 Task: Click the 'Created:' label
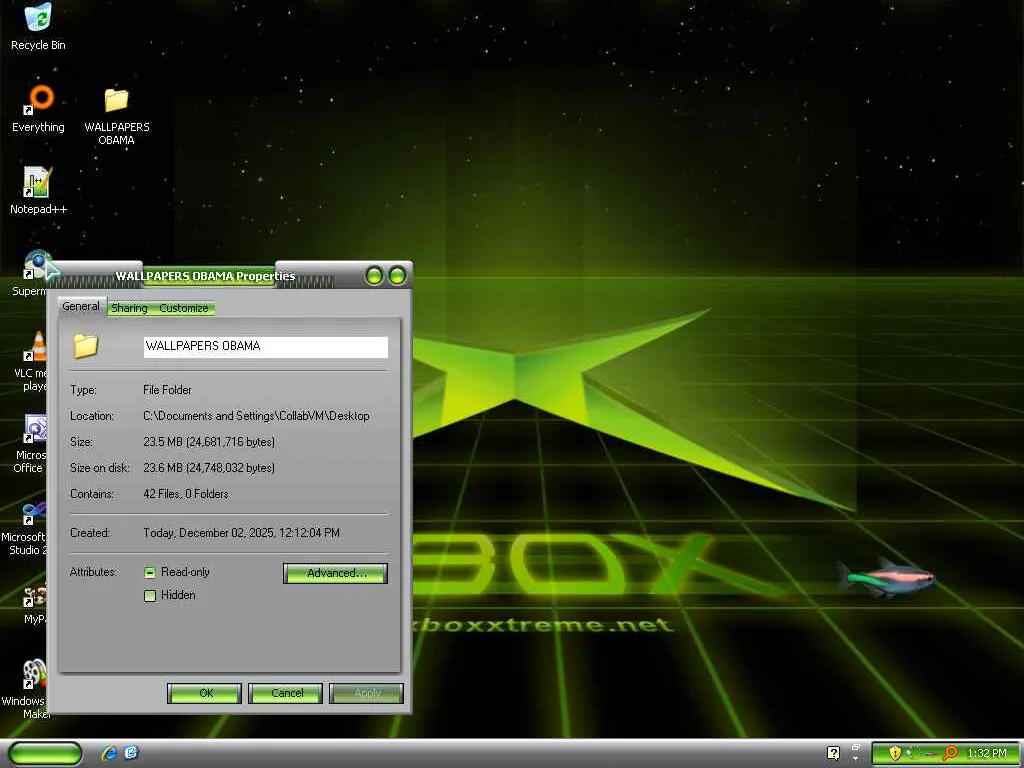[x=89, y=534]
